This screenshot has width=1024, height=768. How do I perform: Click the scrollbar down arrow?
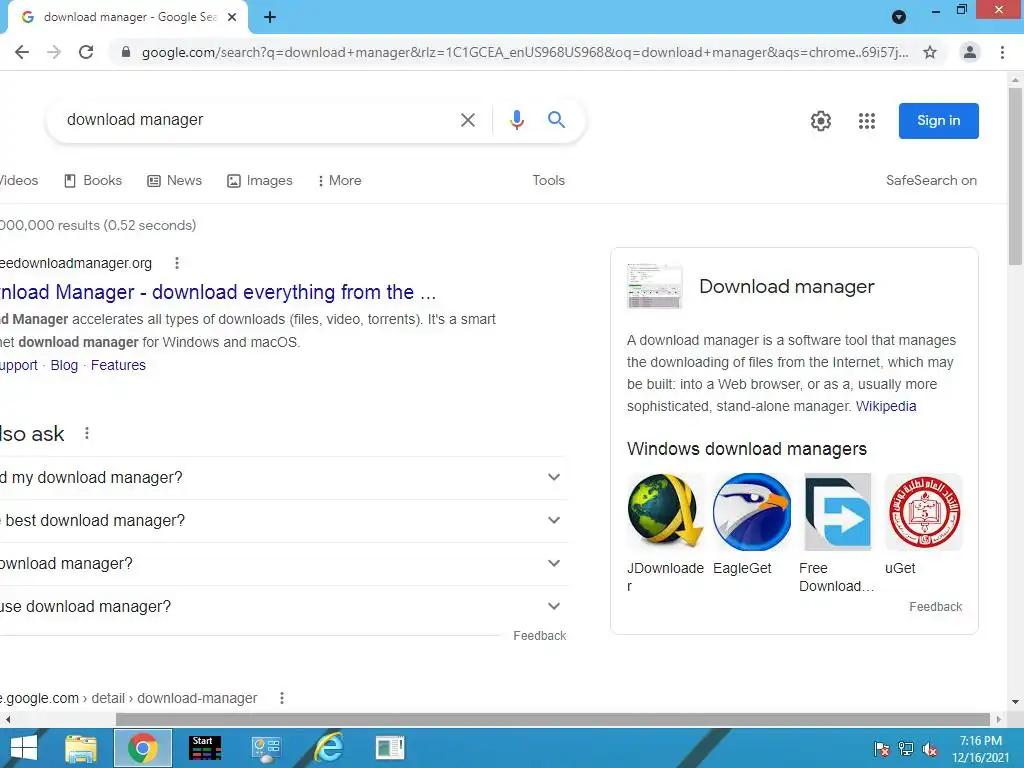pos(1015,702)
